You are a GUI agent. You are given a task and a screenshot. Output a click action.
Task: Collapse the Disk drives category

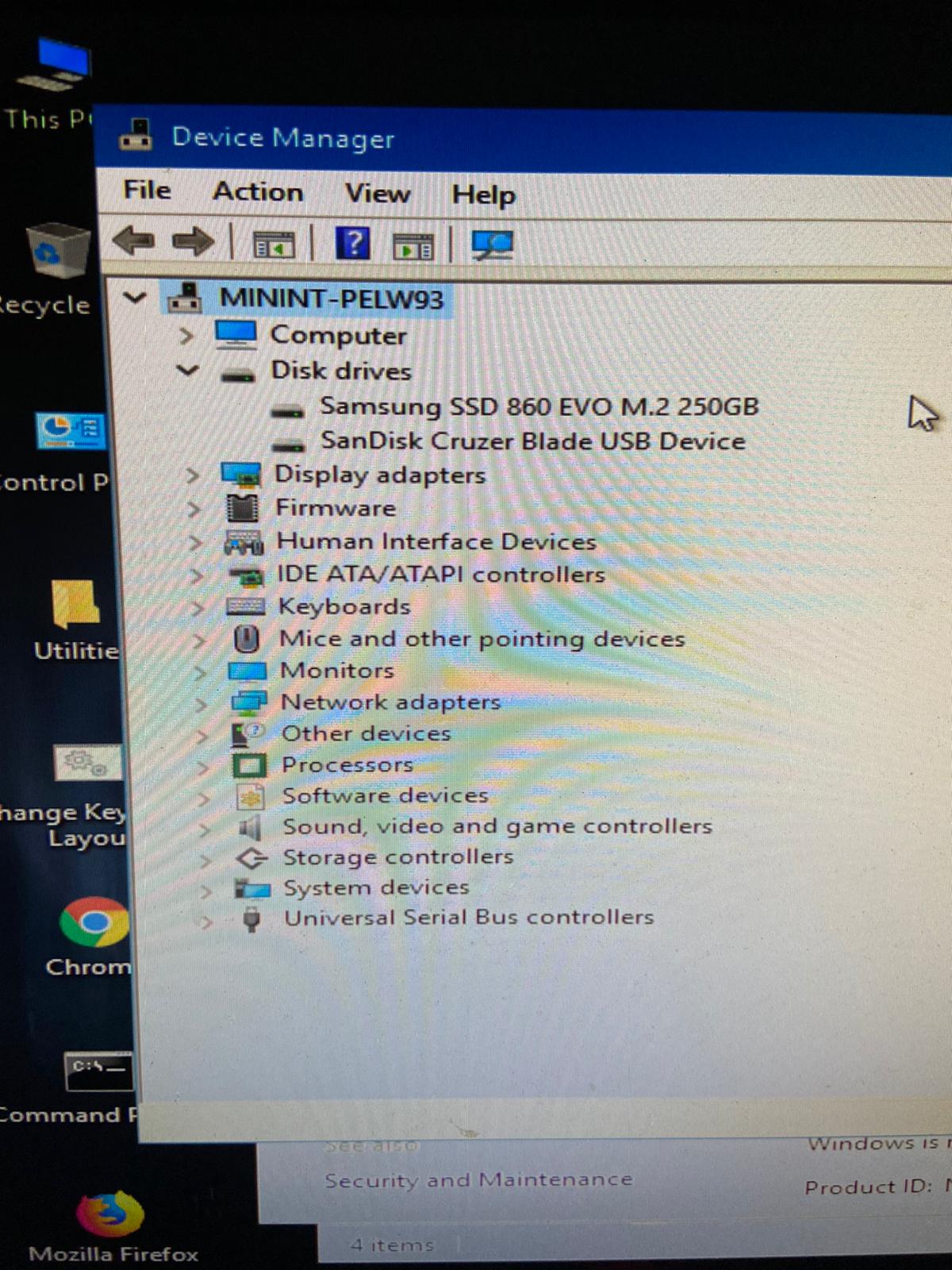click(187, 370)
